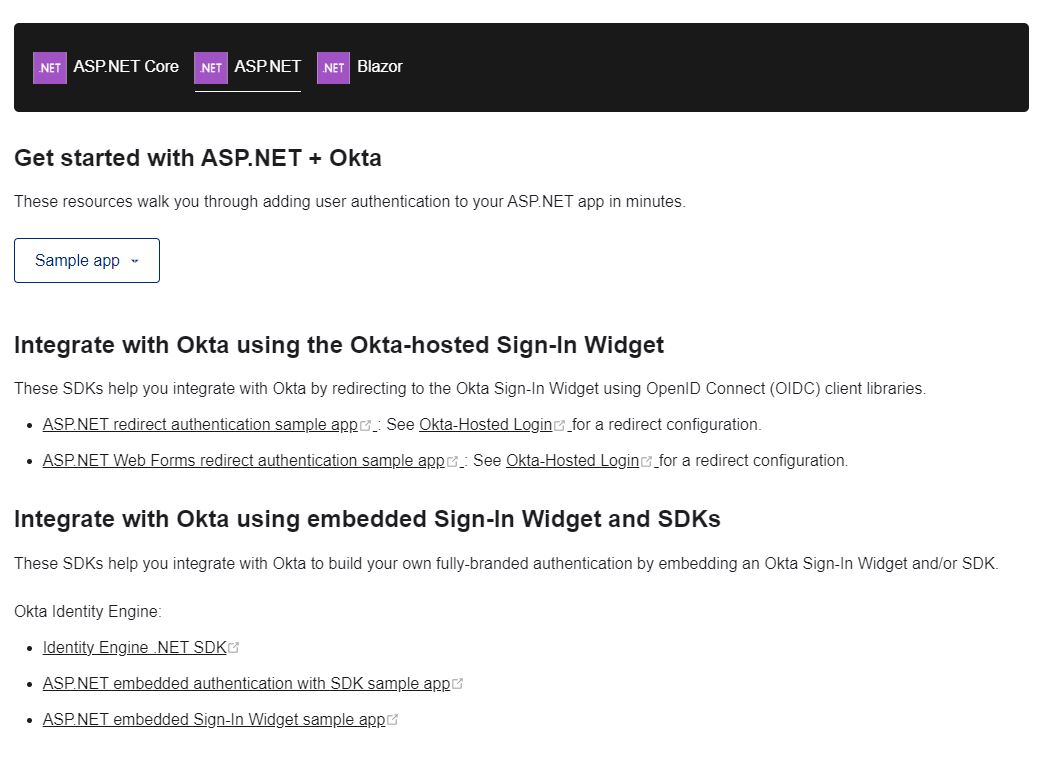The height and width of the screenshot is (761, 1054).
Task: Click the .NET icon next to ASP.NET Core
Action: coord(50,67)
